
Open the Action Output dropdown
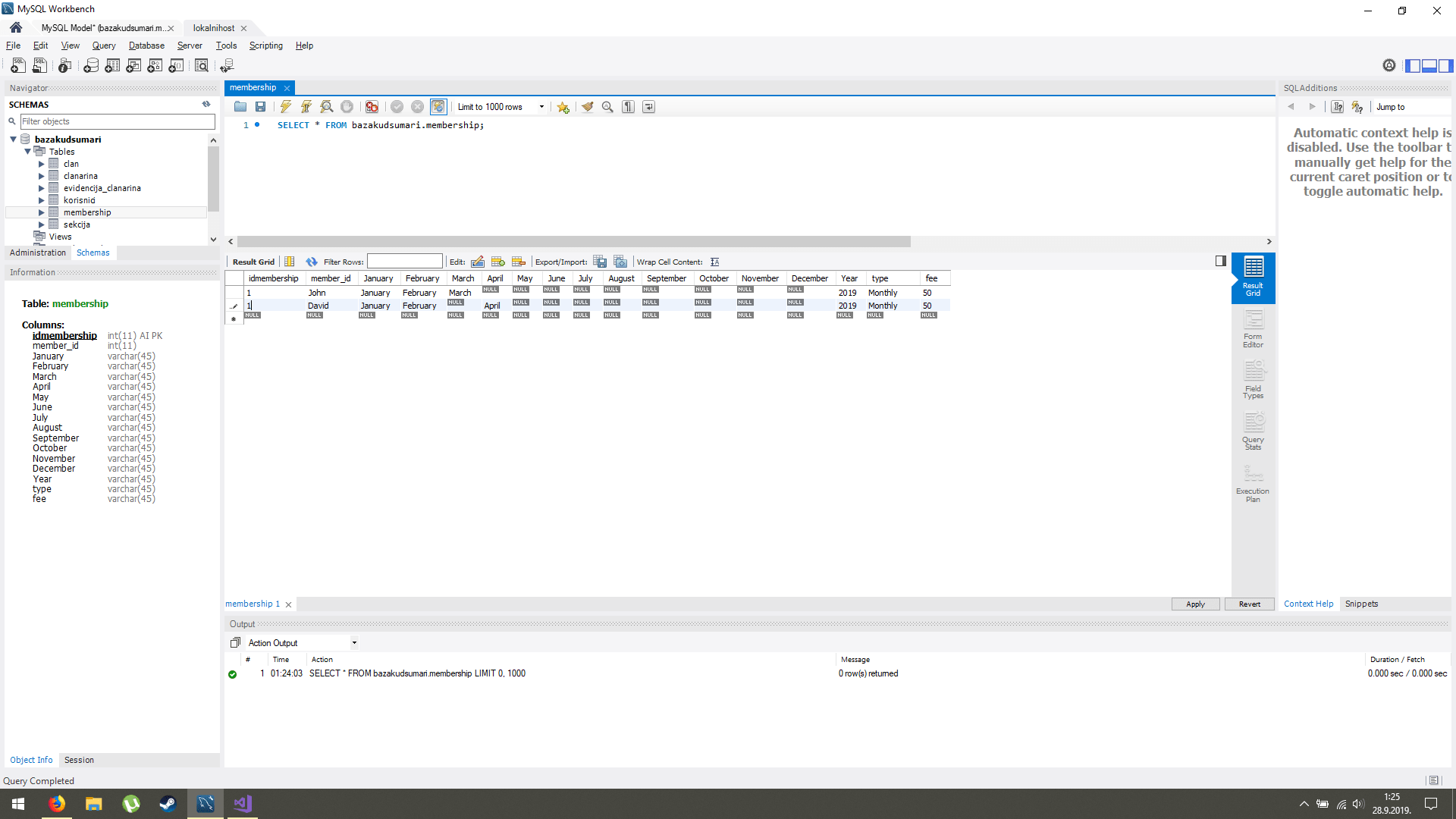[x=354, y=643]
